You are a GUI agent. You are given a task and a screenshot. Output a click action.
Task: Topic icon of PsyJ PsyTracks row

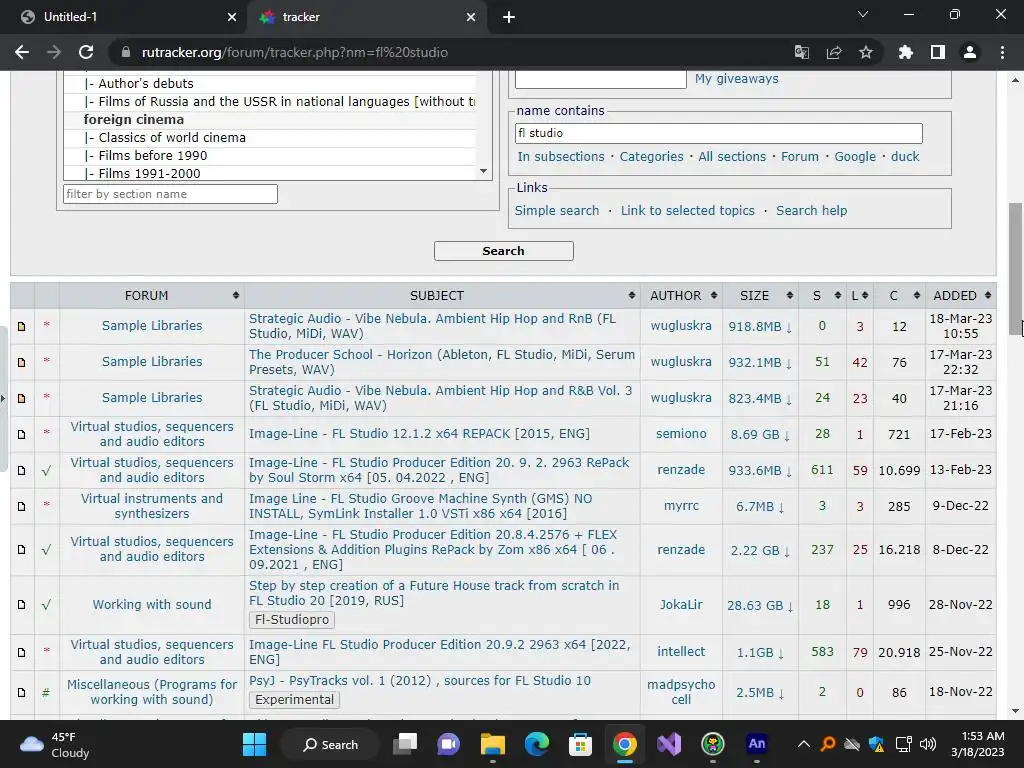(x=22, y=692)
